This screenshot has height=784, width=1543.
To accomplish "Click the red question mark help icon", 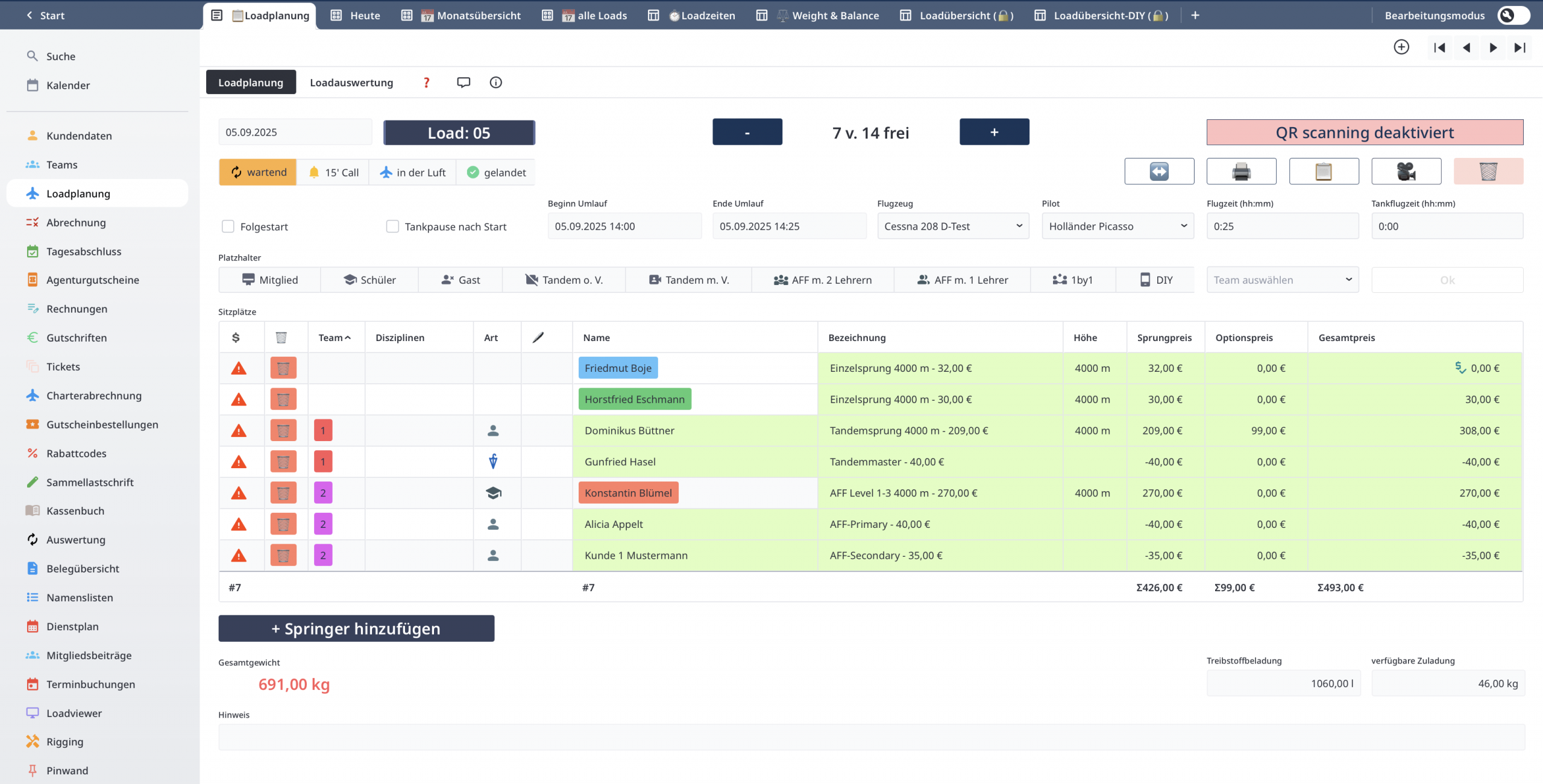I will (x=427, y=83).
